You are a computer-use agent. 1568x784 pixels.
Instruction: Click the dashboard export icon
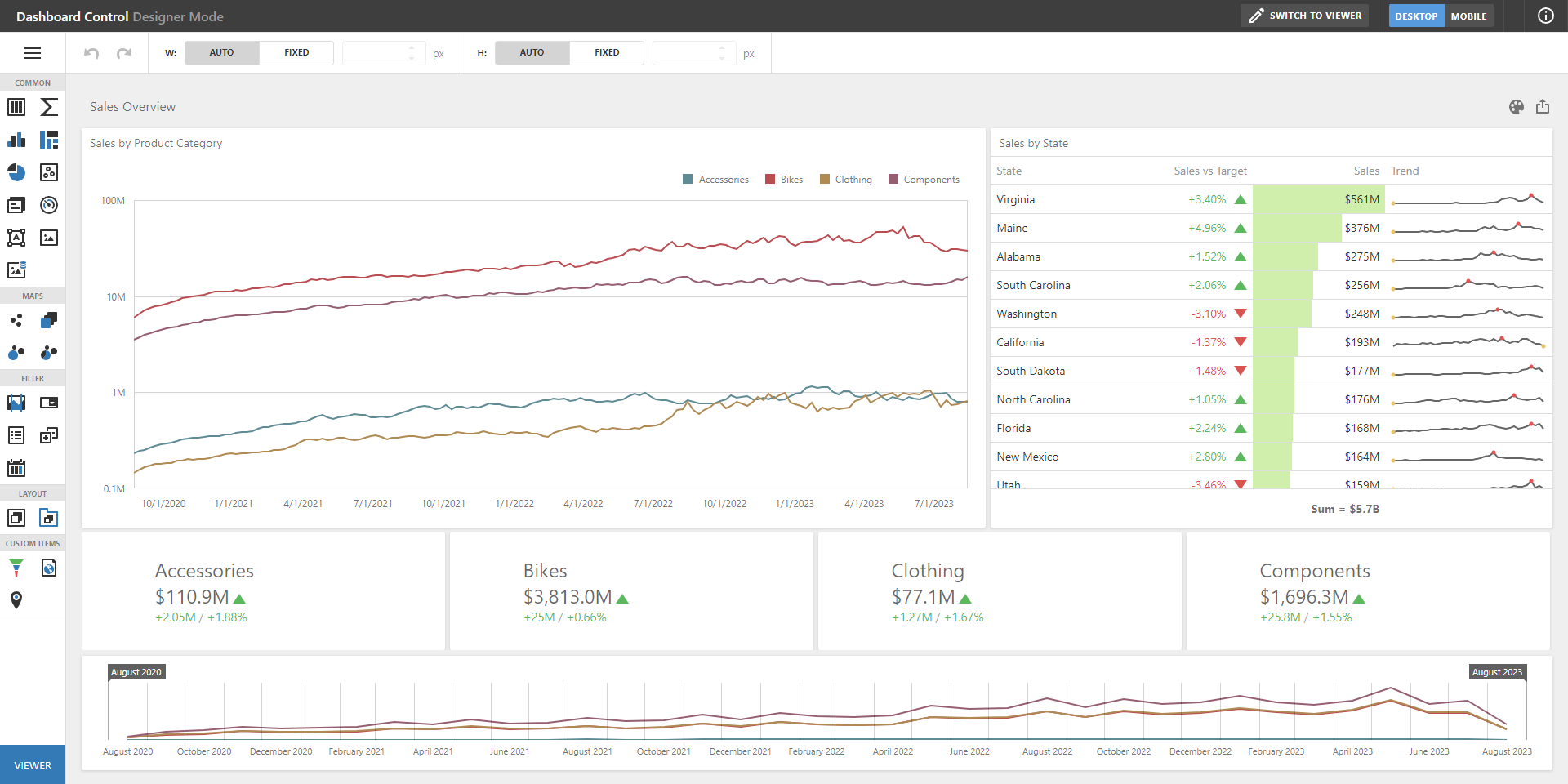pos(1543,107)
